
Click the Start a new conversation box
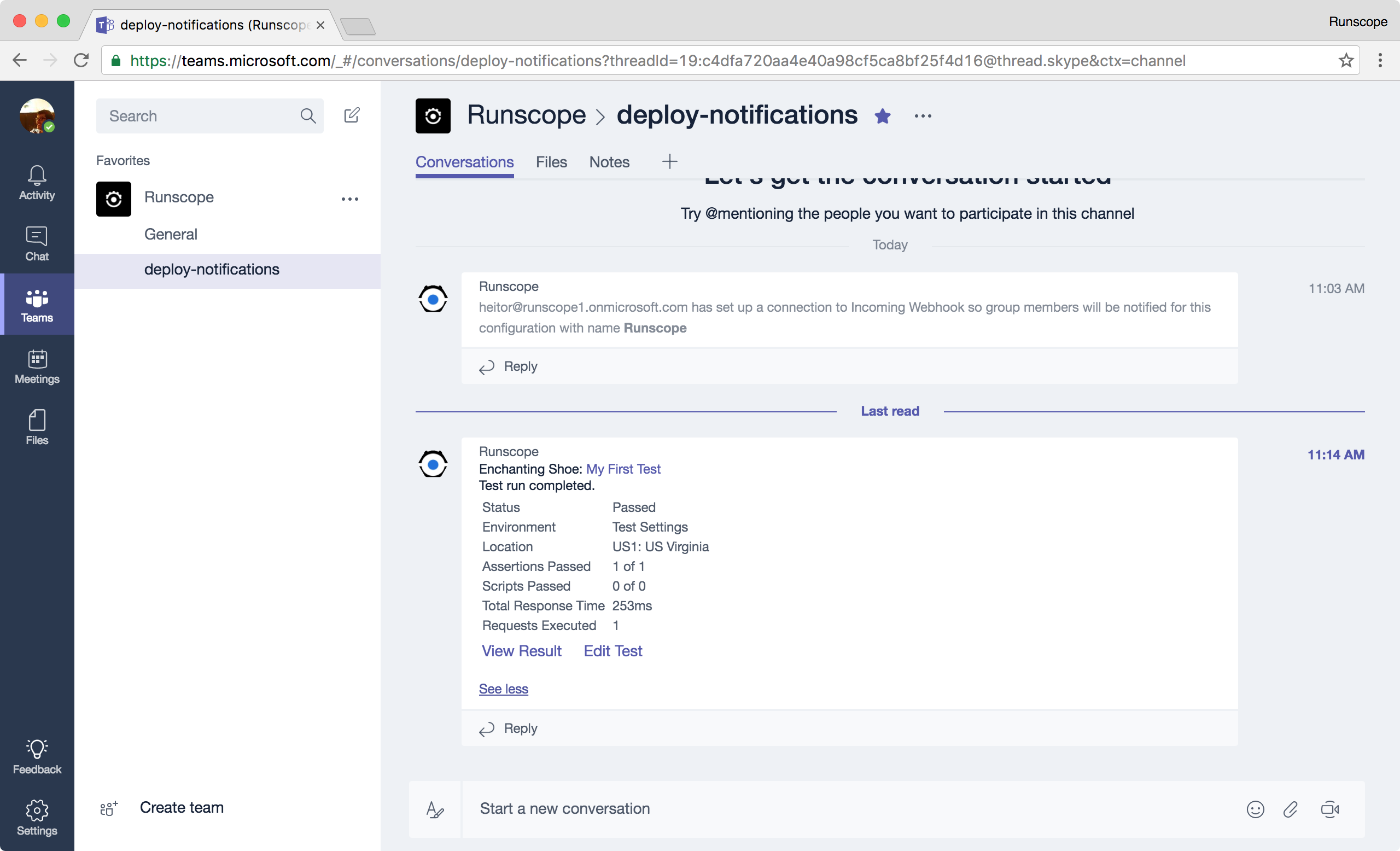point(852,809)
